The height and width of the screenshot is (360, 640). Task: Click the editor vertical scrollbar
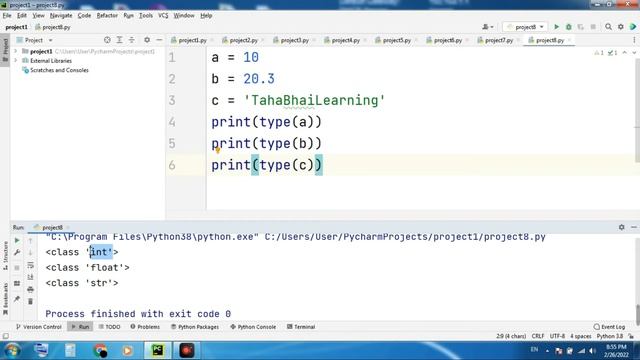pos(637,110)
